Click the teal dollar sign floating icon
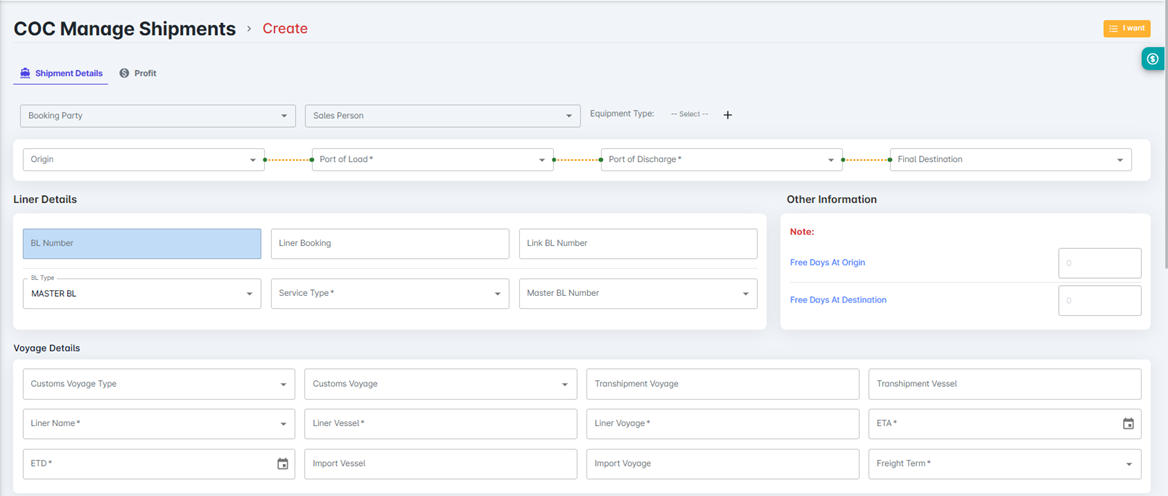 pos(1153,59)
